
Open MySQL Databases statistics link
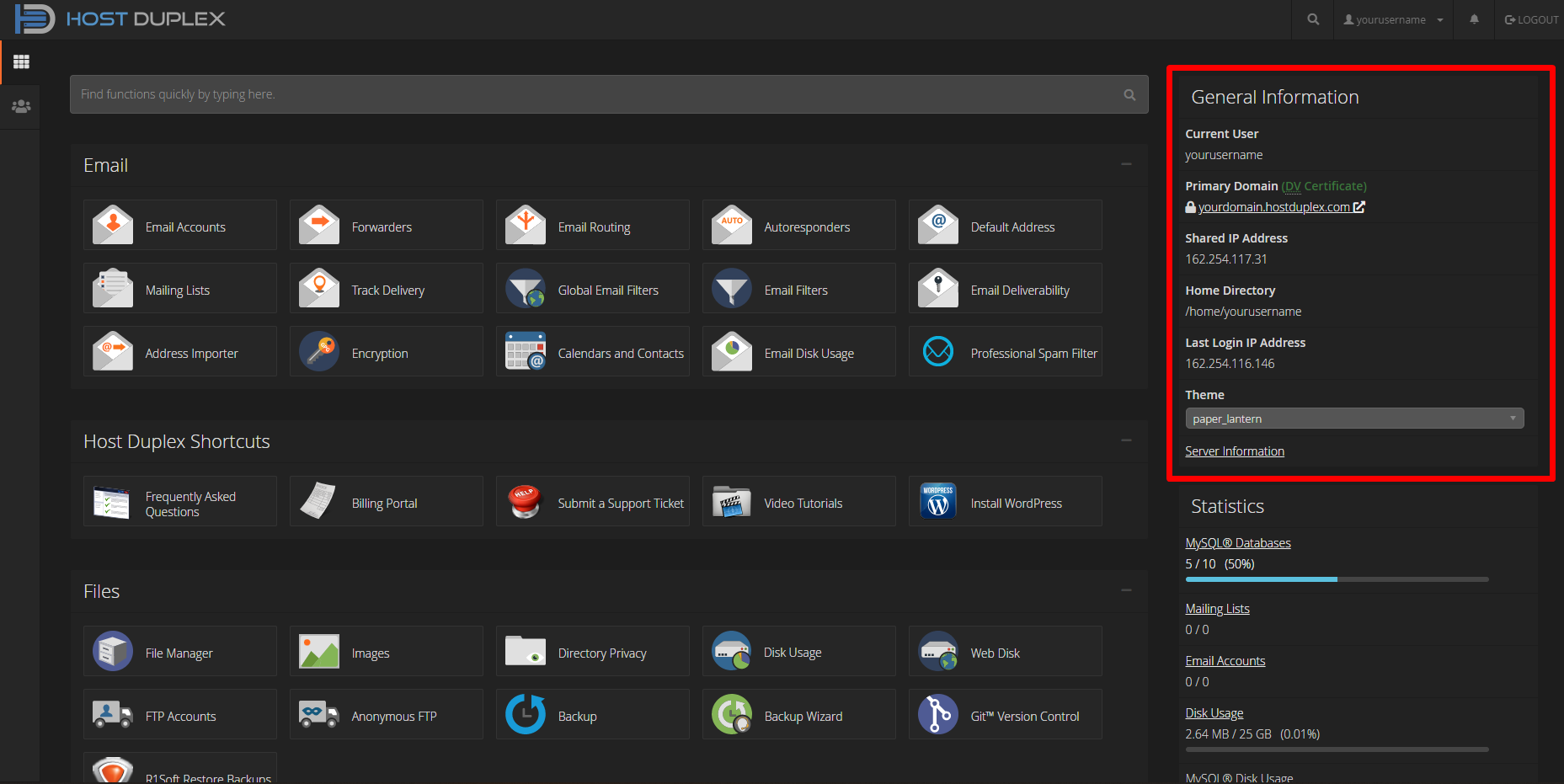pyautogui.click(x=1238, y=543)
